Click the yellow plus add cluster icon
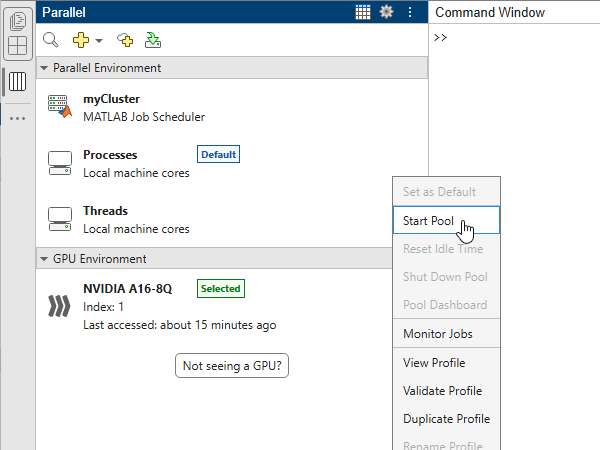 81,40
